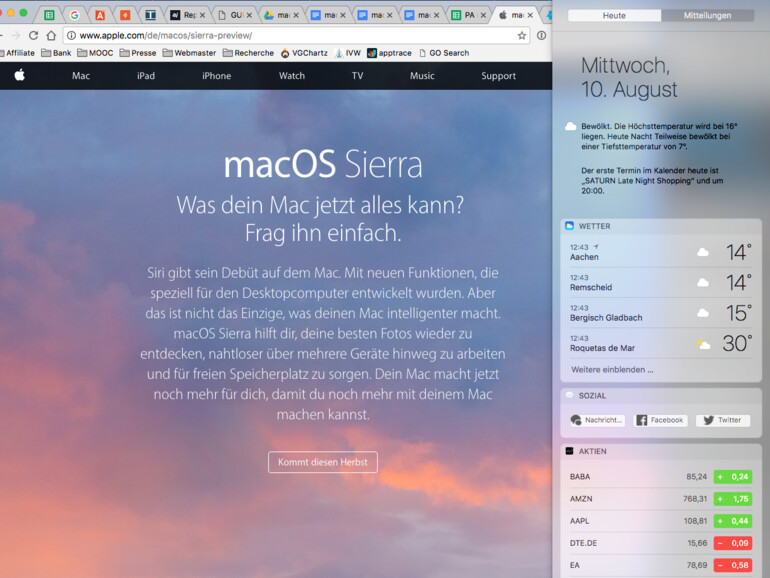The height and width of the screenshot is (578, 770).
Task: Open the Affiliate bookmarks folder
Action: point(17,53)
